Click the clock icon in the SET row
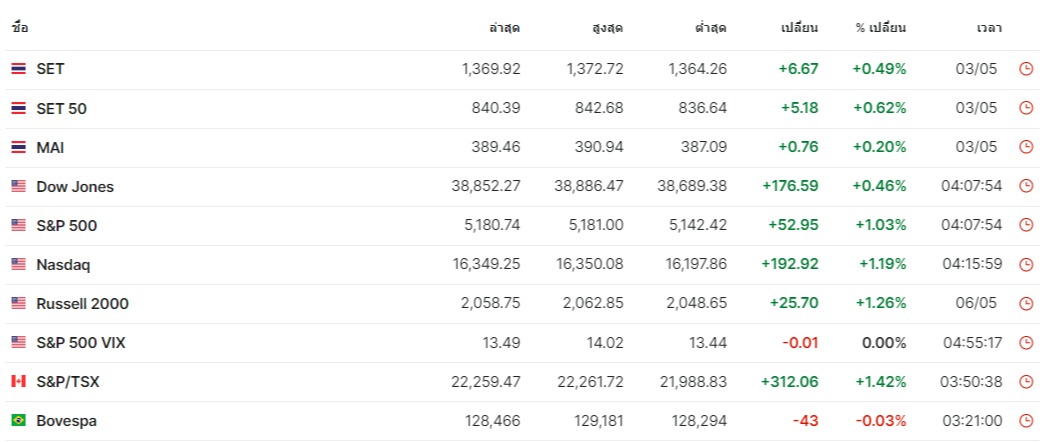Viewport: 1046px width, 442px height. tap(1025, 69)
